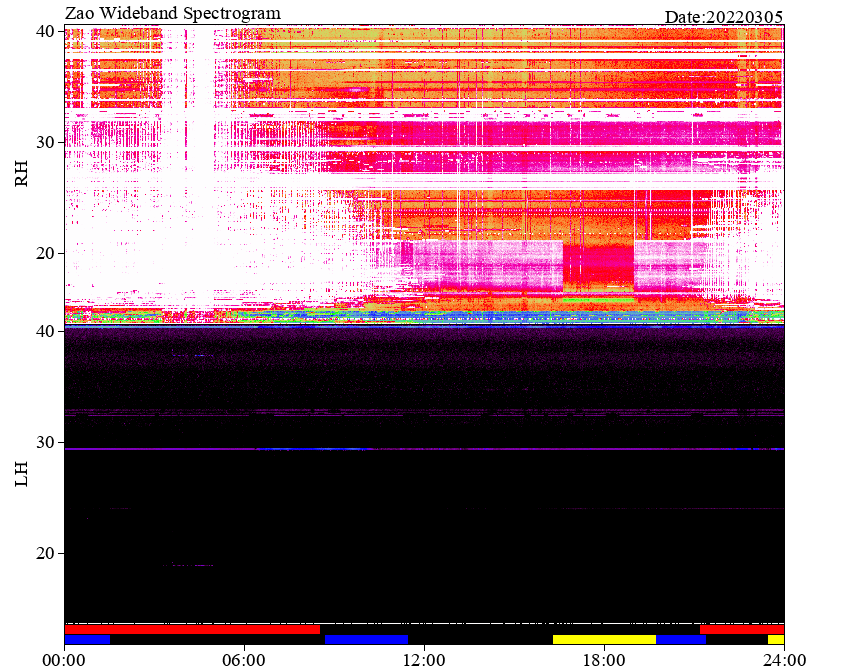Click the LH axis label
Image resolution: width=848 pixels, height=668 pixels.
tap(21, 473)
